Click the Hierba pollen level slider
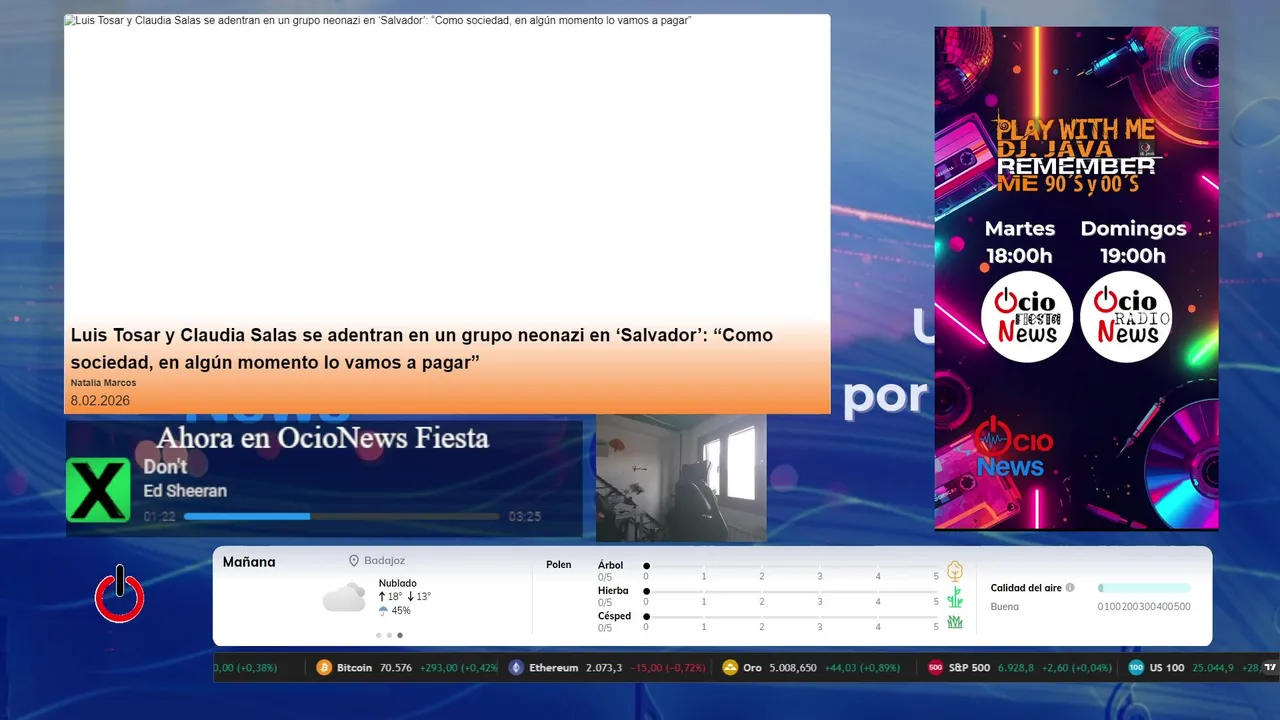The height and width of the screenshot is (720, 1280). click(791, 591)
